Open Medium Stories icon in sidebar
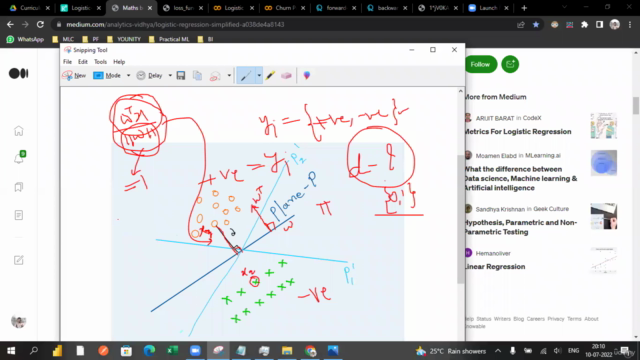The width and height of the screenshot is (640, 360). pos(19,215)
